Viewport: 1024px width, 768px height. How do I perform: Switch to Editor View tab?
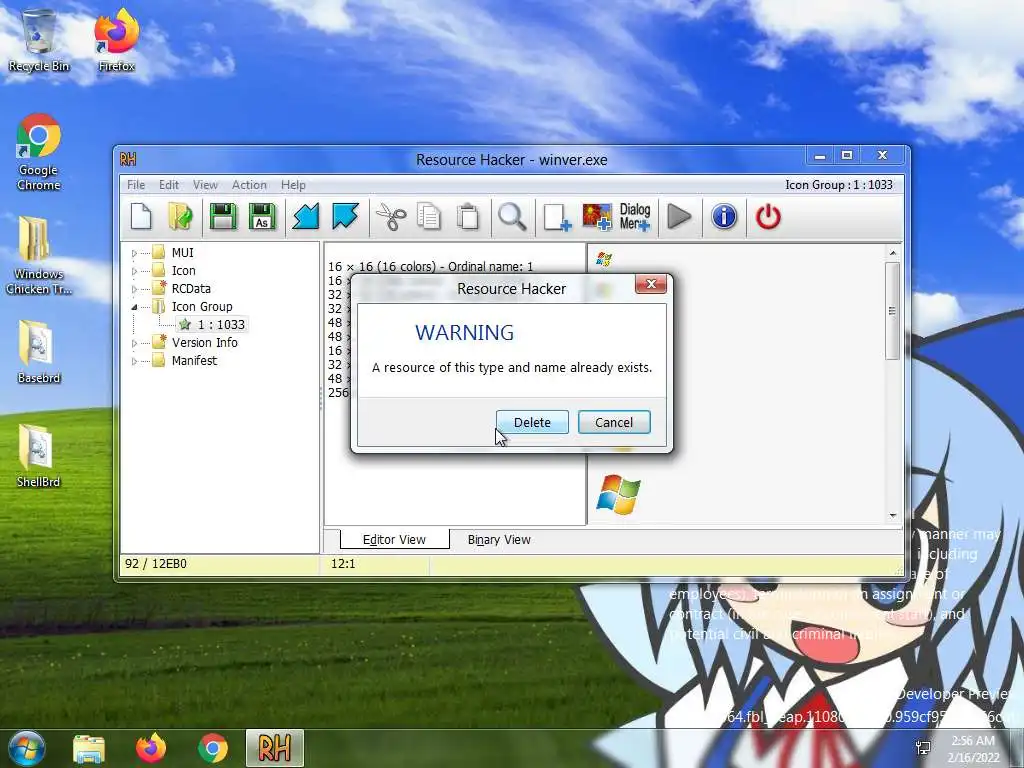tap(394, 539)
